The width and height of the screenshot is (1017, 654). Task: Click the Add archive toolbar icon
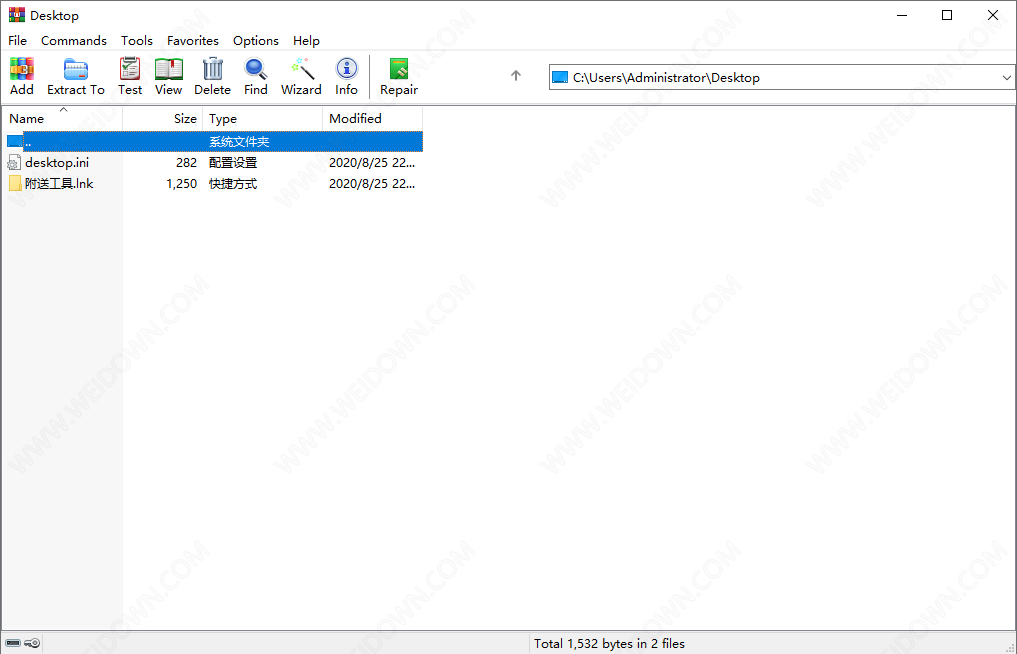point(21,69)
